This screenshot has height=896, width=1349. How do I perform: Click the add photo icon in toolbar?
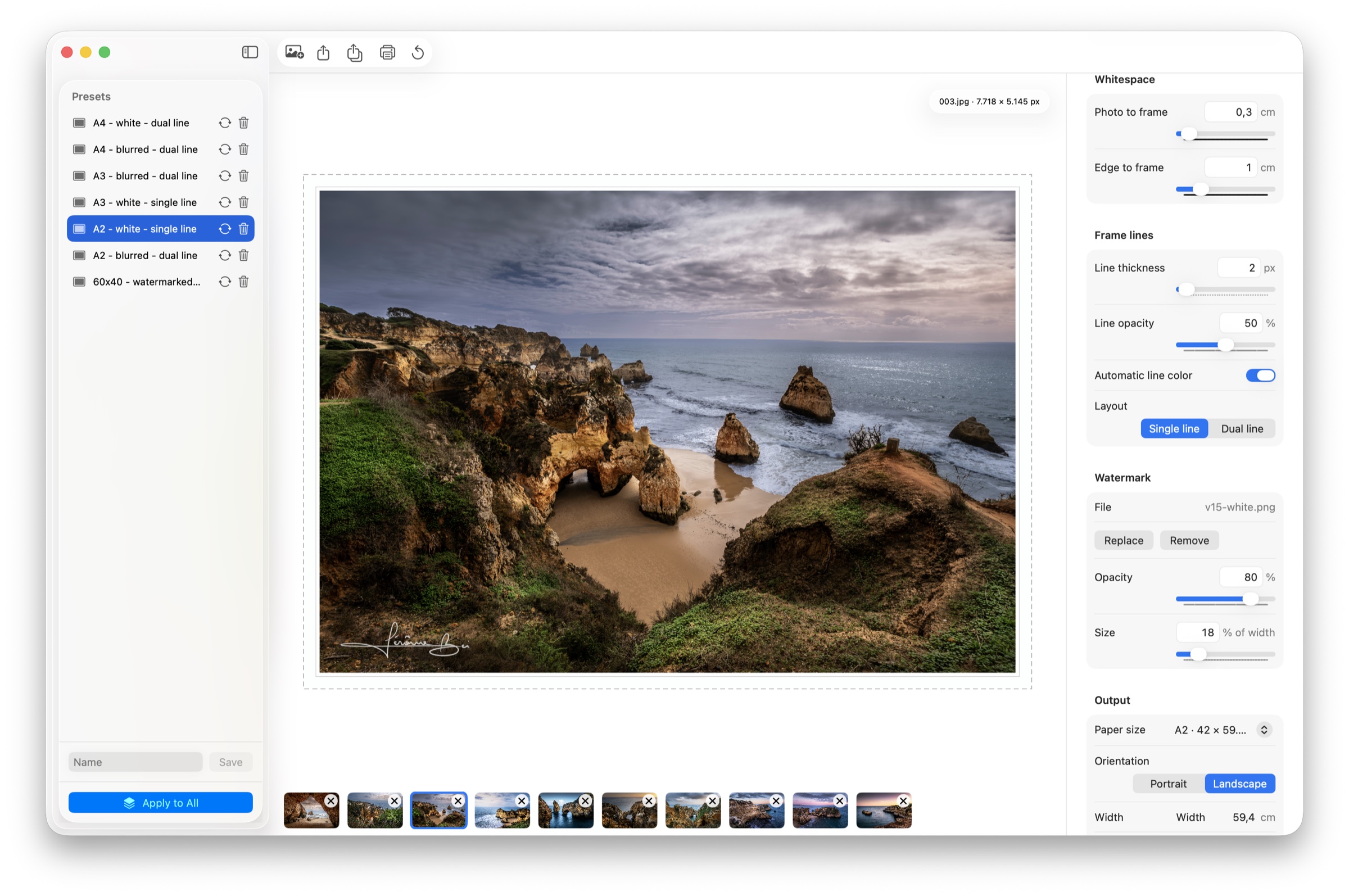[x=295, y=53]
